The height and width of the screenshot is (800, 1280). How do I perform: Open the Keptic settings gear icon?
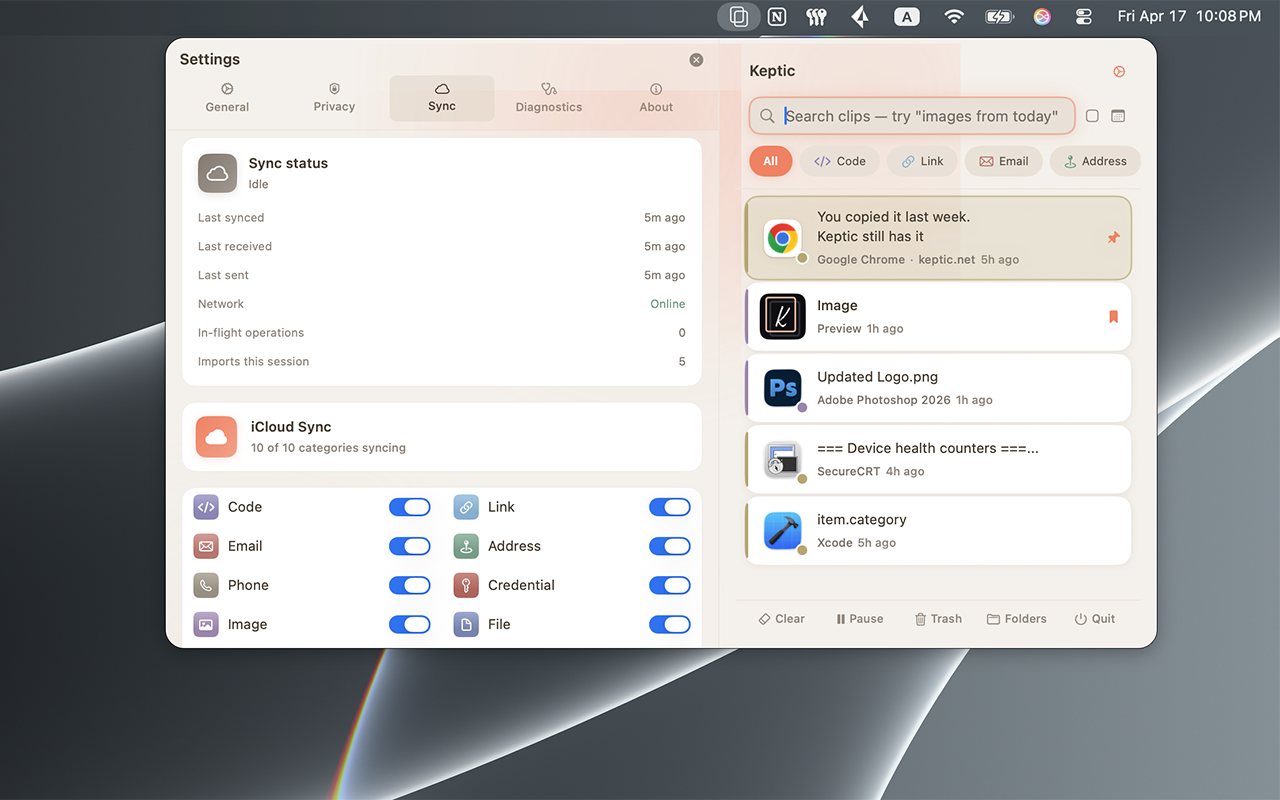pos(1118,71)
